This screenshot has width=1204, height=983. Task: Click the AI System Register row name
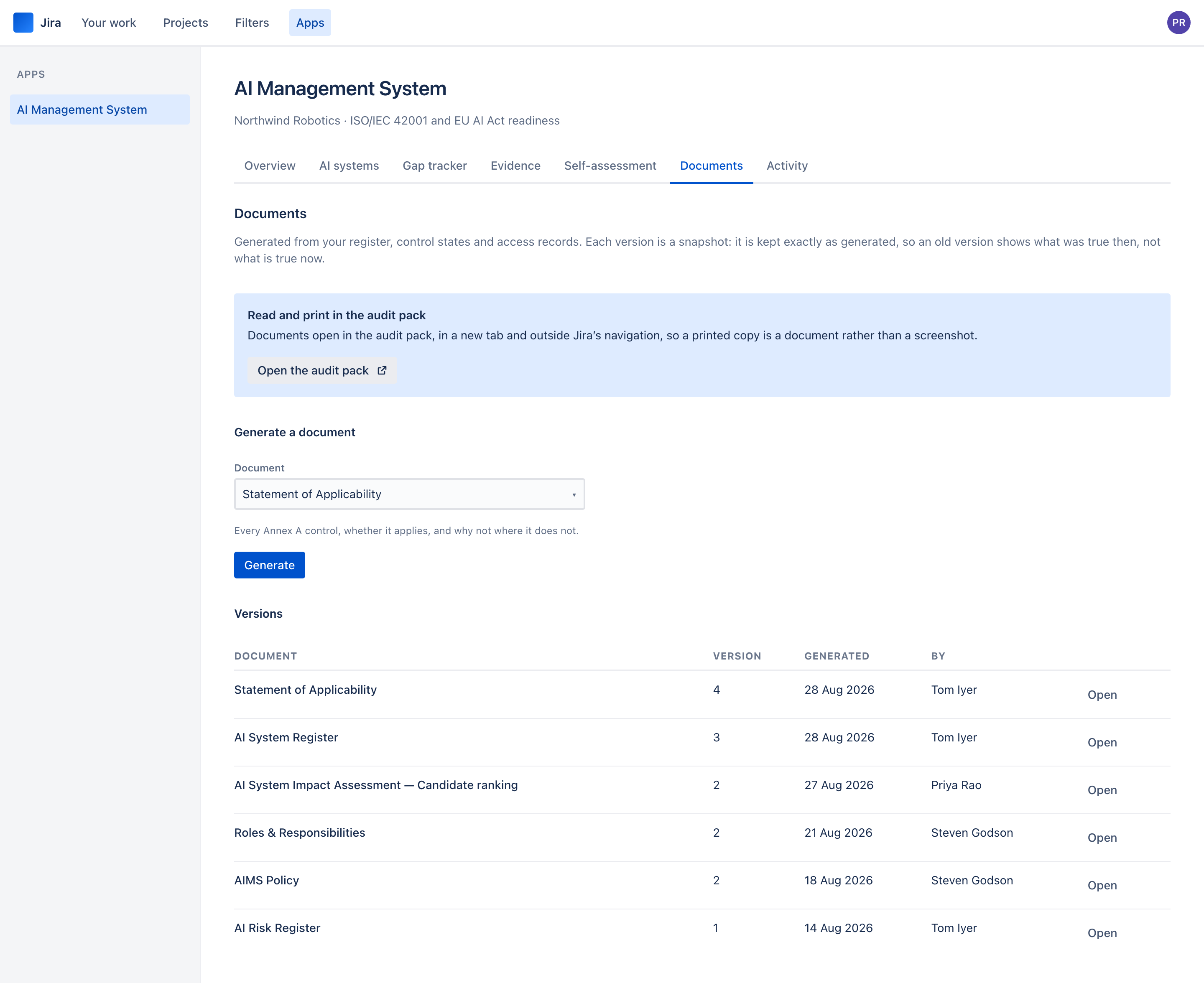point(286,737)
